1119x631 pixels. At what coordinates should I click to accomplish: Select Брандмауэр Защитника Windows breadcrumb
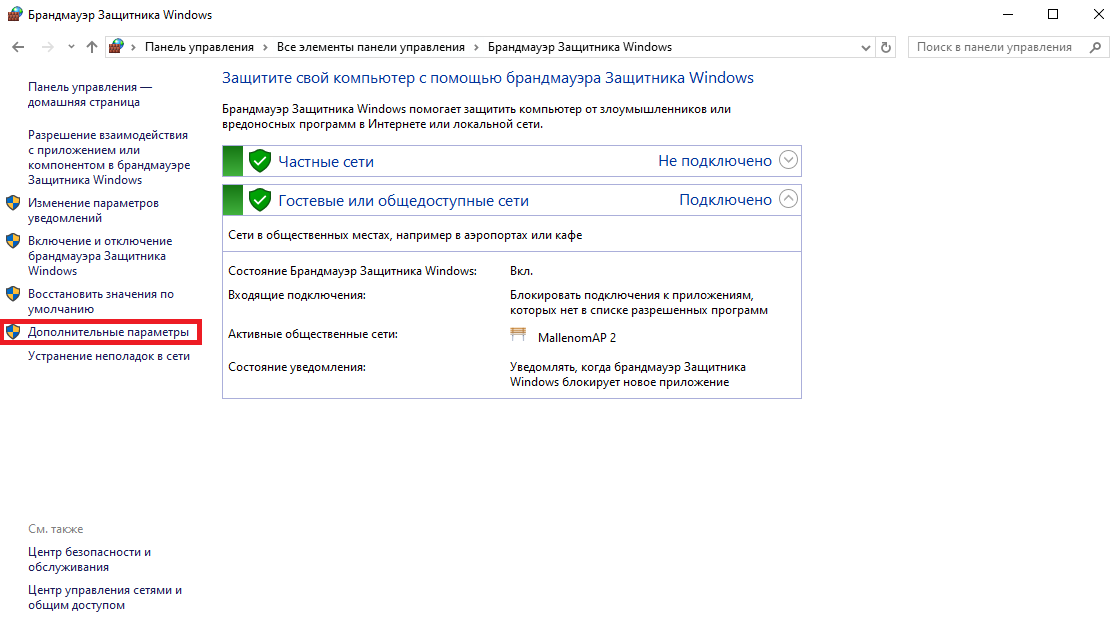click(x=579, y=47)
